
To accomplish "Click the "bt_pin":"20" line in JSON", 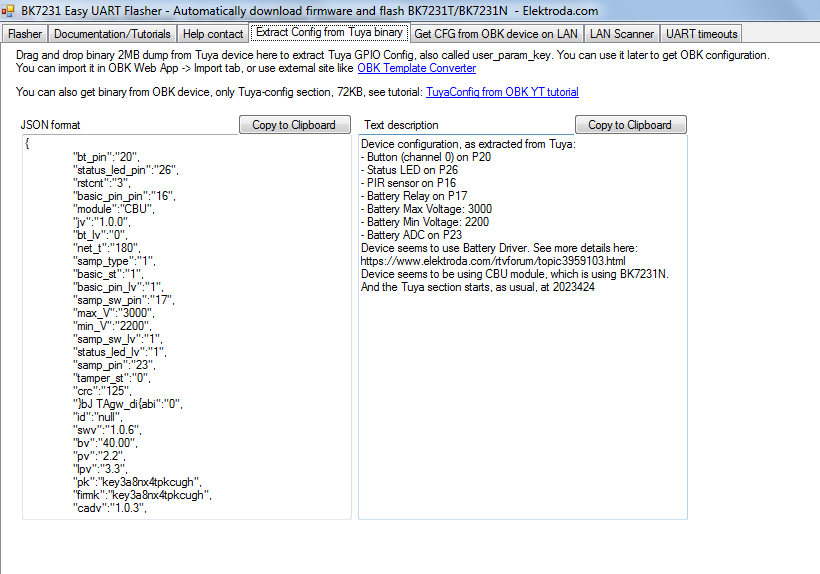I will [106, 157].
